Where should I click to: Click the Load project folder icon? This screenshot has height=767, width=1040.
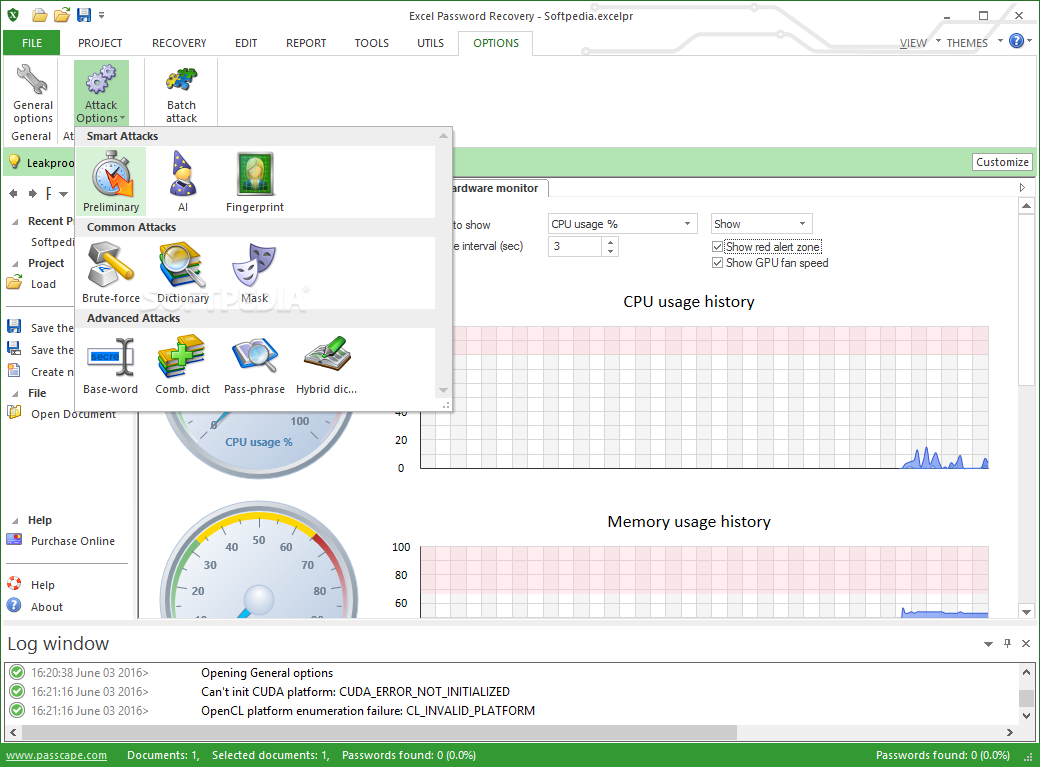pos(14,283)
